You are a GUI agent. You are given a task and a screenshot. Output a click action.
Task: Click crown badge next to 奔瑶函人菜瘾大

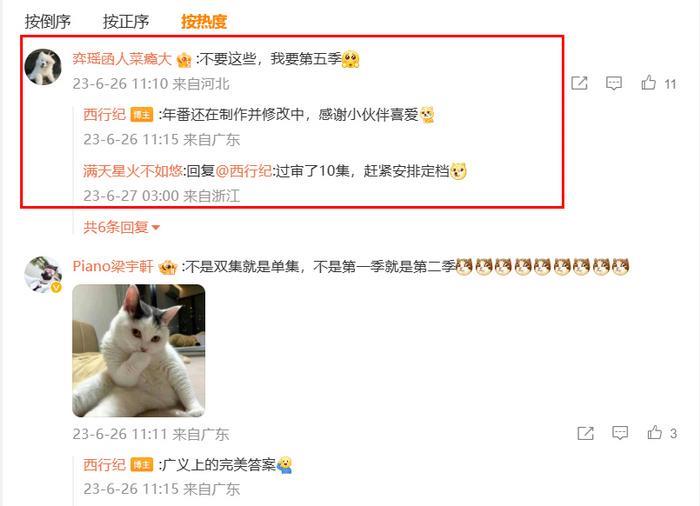(x=184, y=59)
